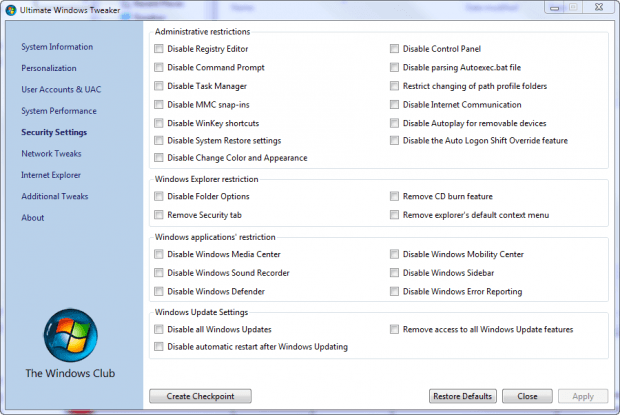Switch to Personalization section
The height and width of the screenshot is (415, 620).
pos(49,68)
